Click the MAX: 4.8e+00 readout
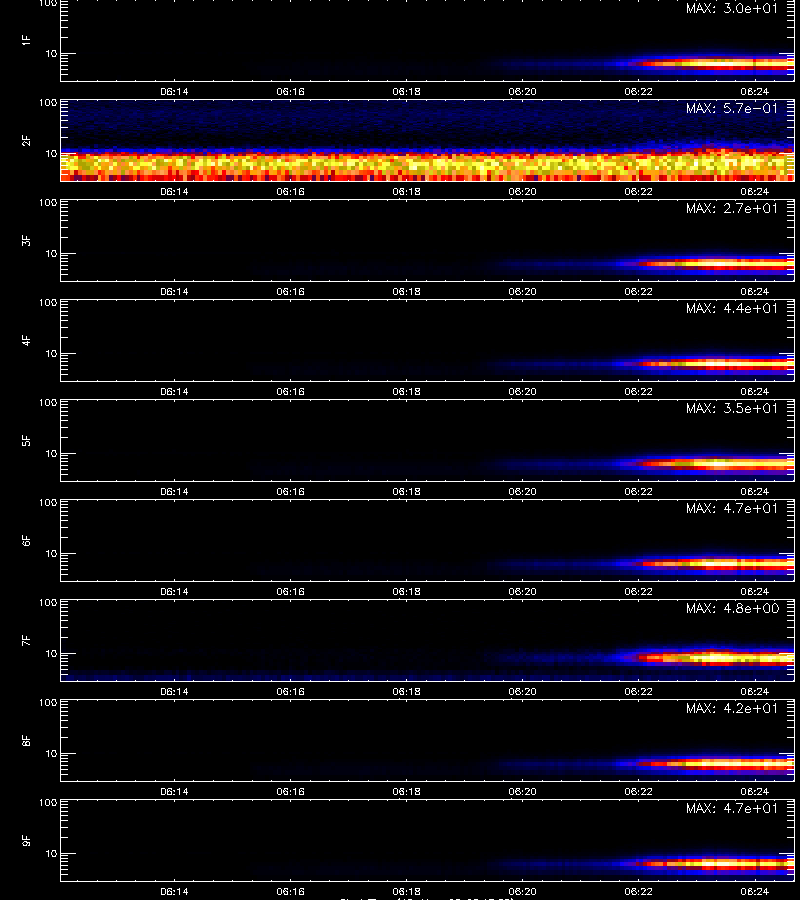Image resolution: width=800 pixels, height=900 pixels. [732, 608]
